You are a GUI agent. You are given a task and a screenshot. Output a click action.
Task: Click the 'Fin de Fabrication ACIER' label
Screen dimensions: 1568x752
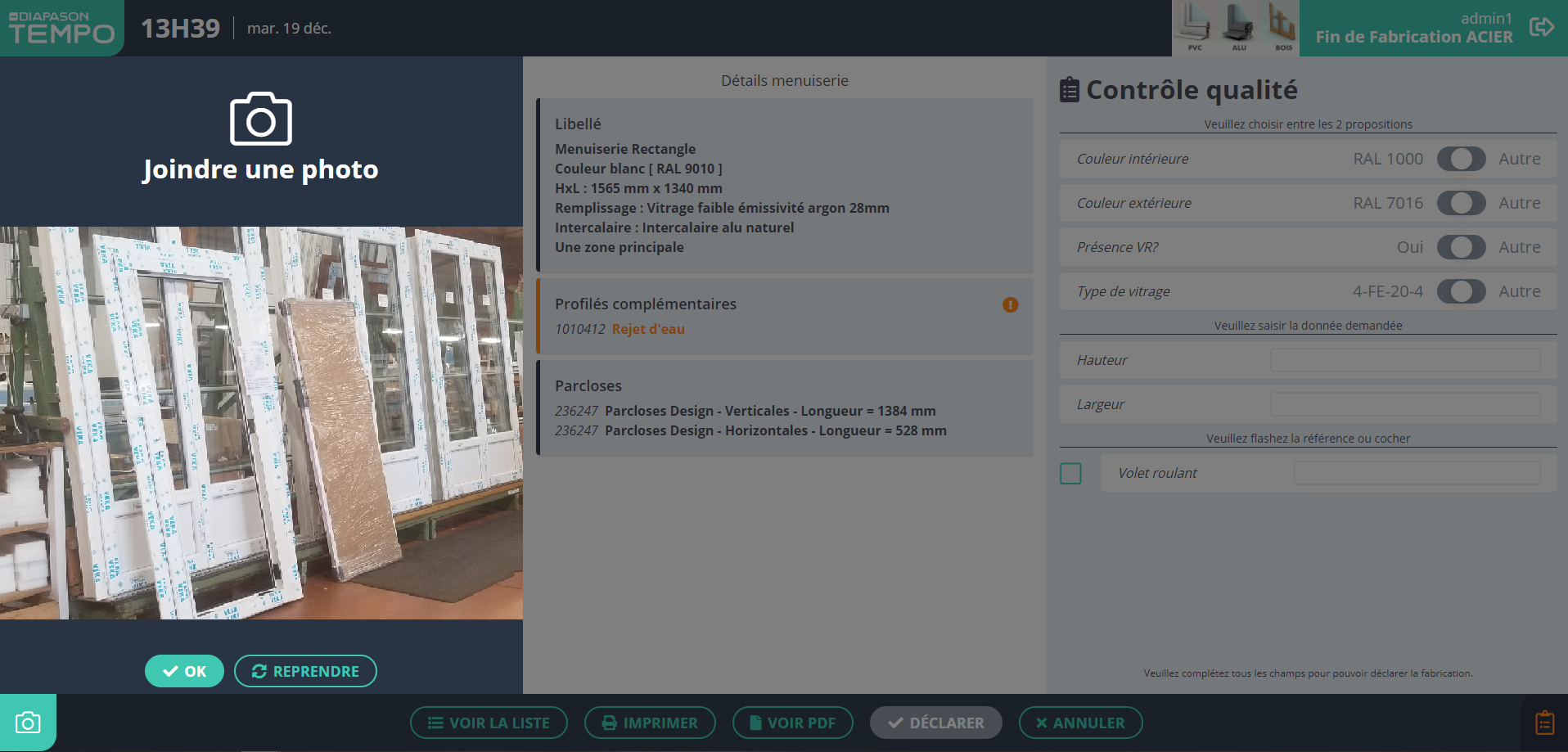coord(1414,37)
